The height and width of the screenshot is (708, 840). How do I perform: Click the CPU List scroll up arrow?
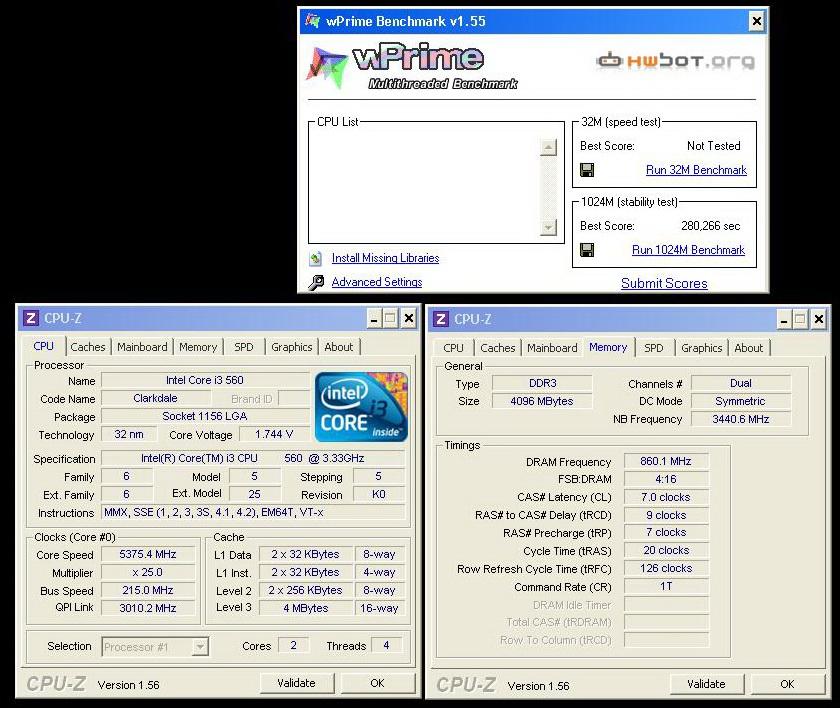click(548, 147)
